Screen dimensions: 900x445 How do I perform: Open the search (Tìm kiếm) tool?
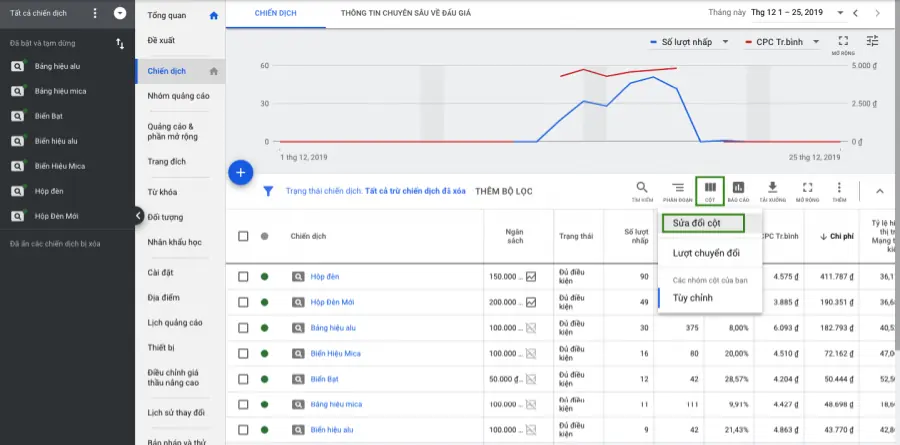(642, 189)
